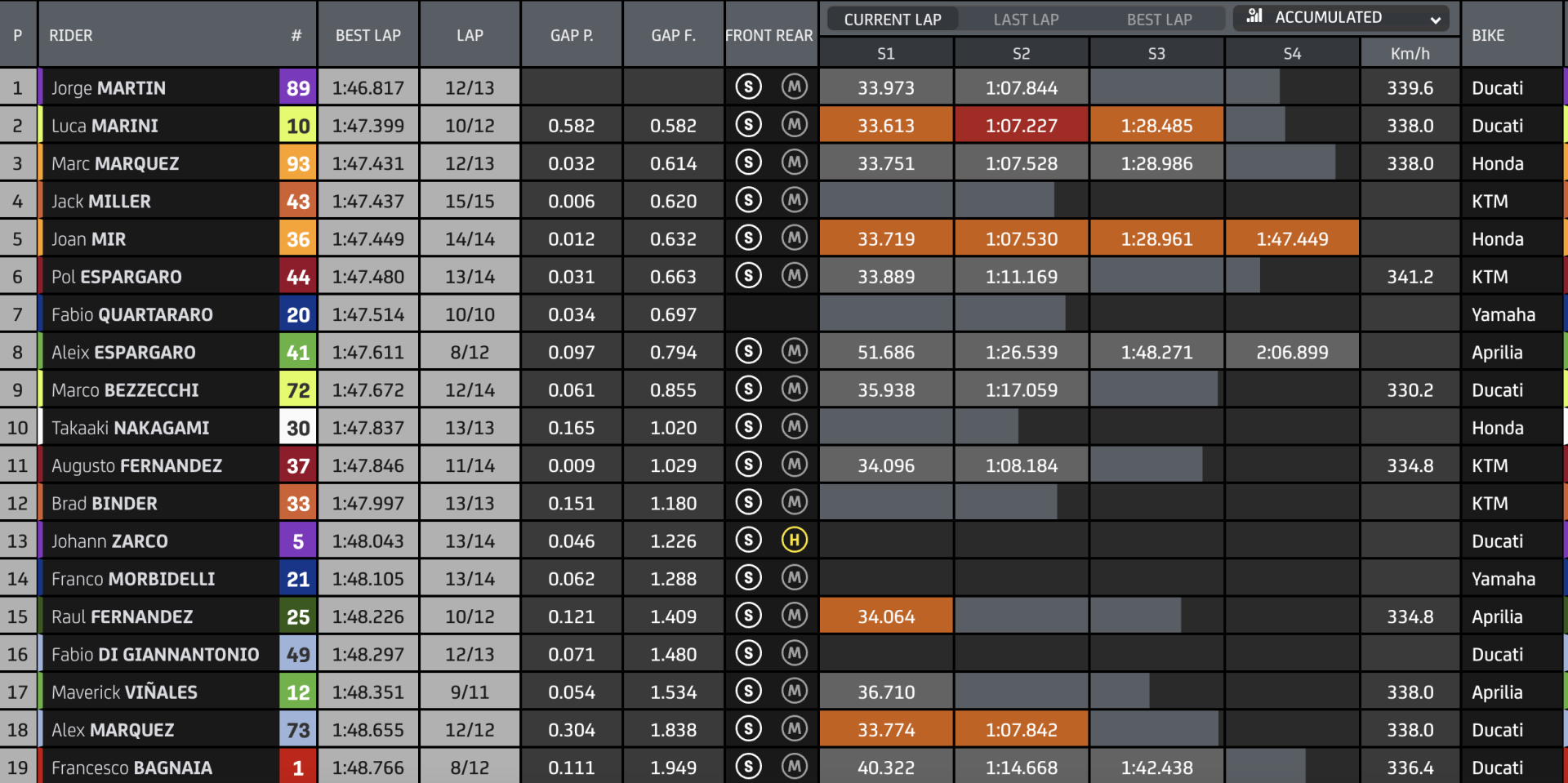This screenshot has width=1568, height=783.
Task: Click Brad Binder's front tyre S icon
Action: tap(748, 502)
